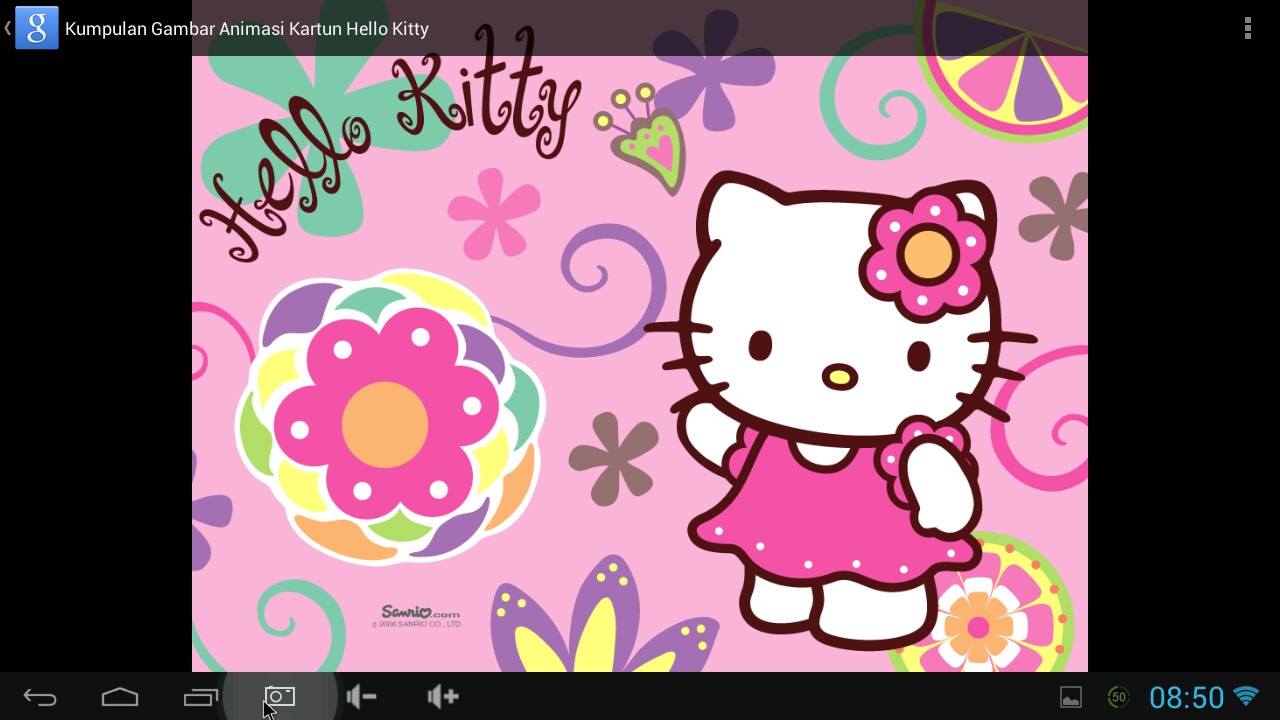Tap the 08:50 clock in status bar
Screen dimensions: 1280x720
click(x=1186, y=697)
